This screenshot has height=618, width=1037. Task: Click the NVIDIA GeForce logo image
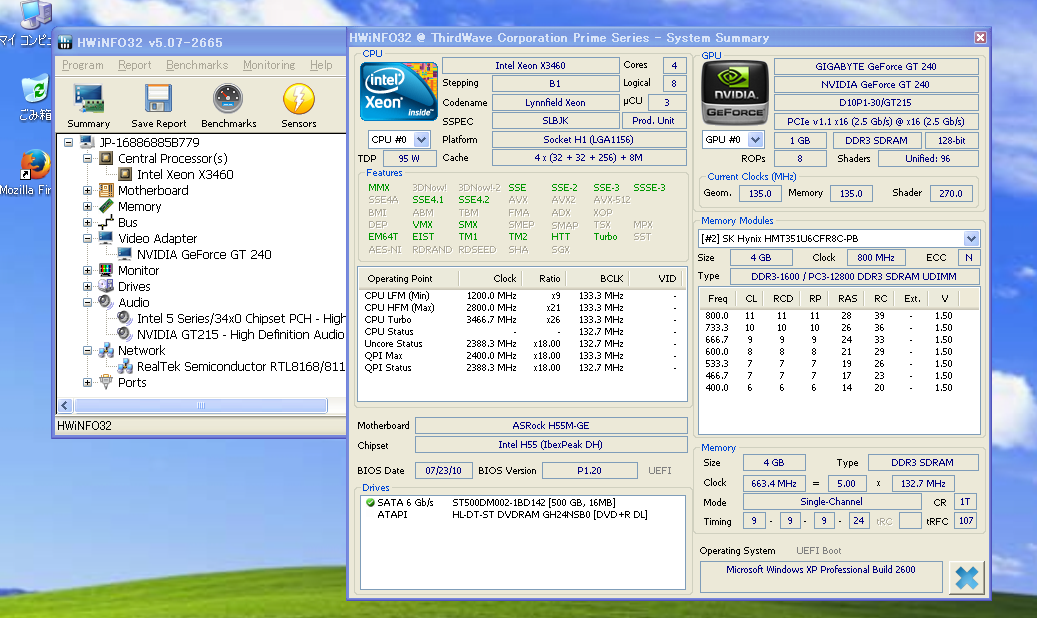[735, 93]
